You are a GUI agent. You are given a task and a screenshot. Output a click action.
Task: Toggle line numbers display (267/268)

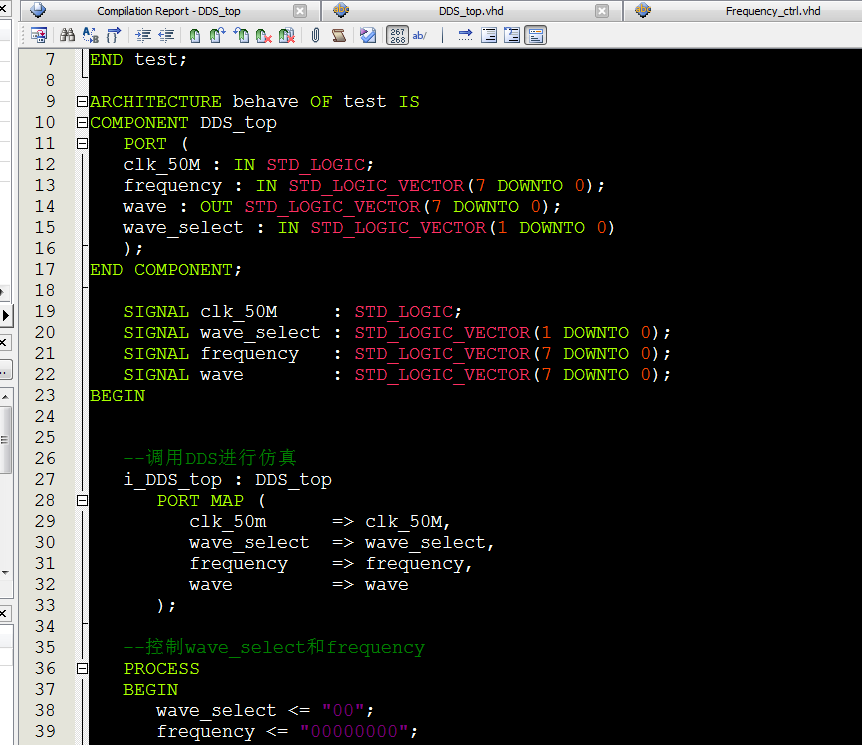397,36
